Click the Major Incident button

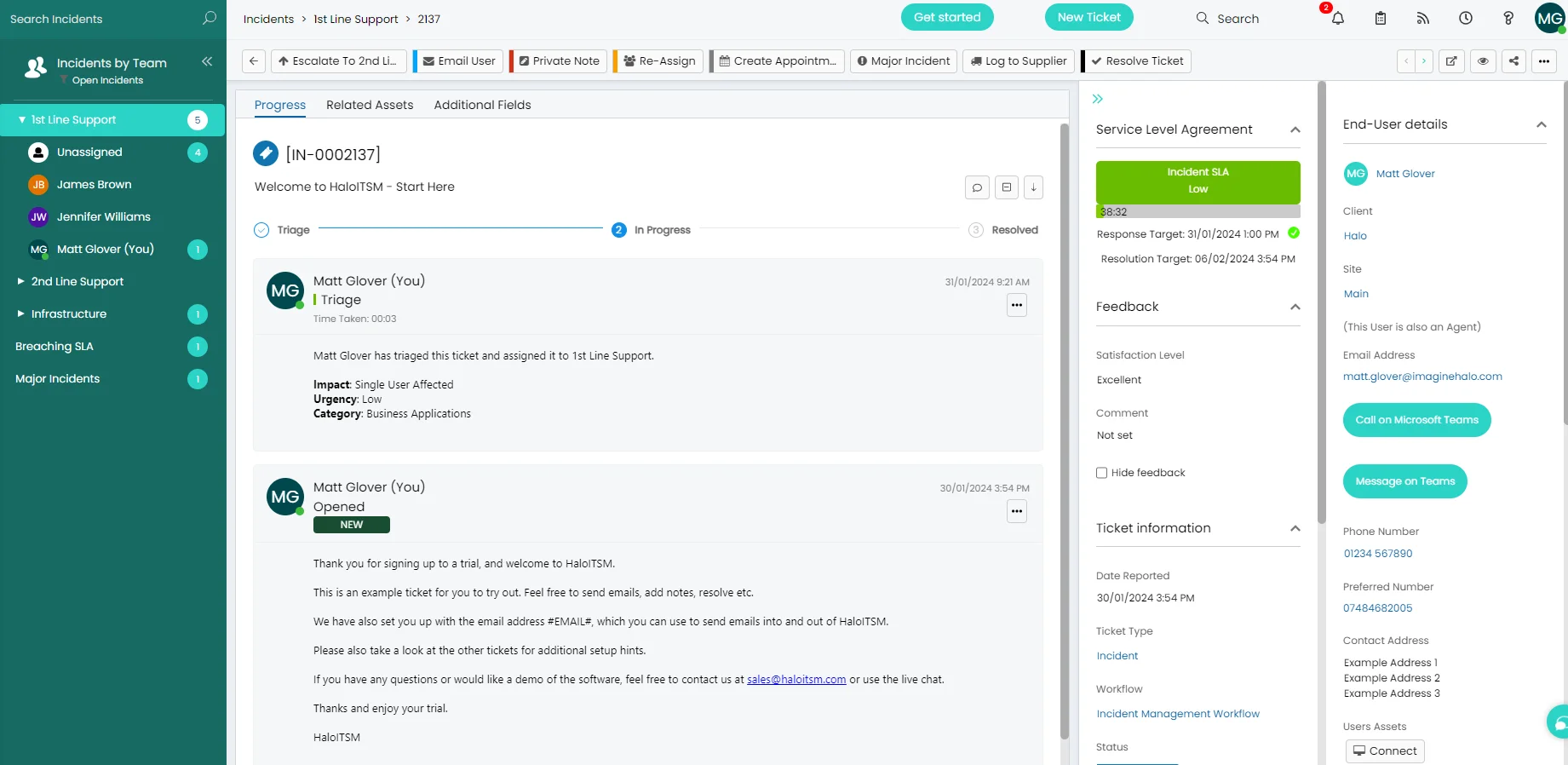[x=904, y=61]
